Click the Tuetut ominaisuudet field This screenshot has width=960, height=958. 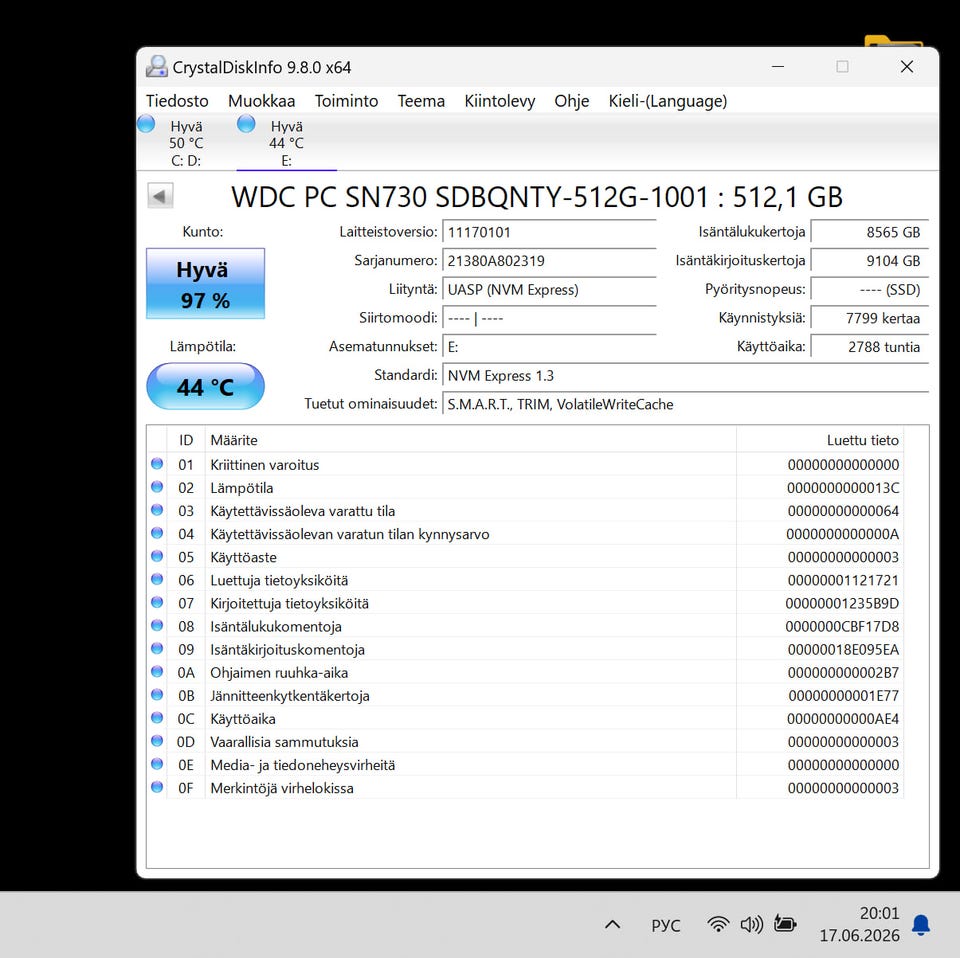tap(686, 405)
